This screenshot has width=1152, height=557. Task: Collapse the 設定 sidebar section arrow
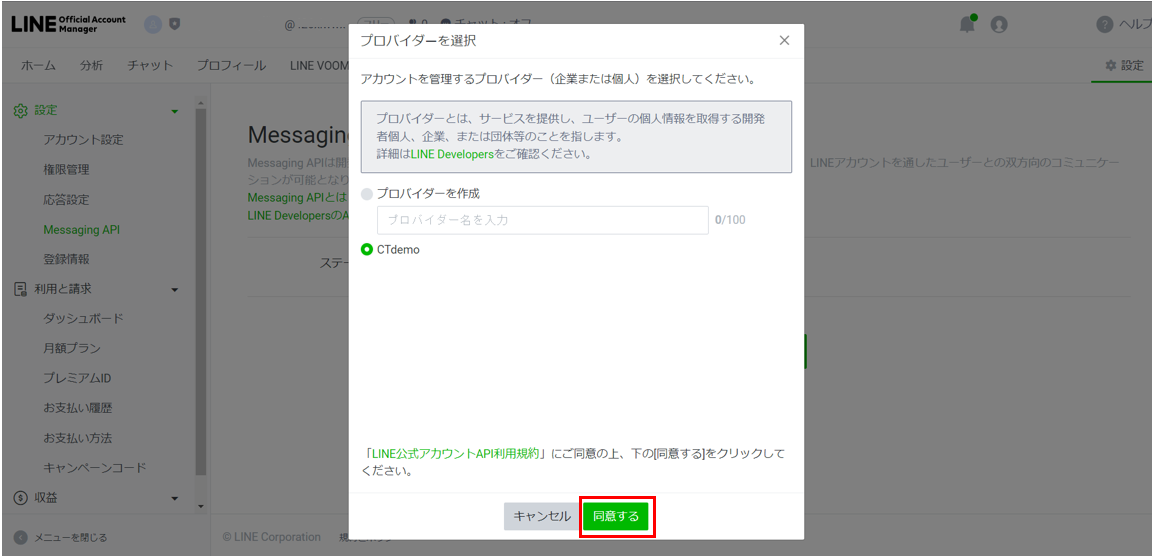175,111
